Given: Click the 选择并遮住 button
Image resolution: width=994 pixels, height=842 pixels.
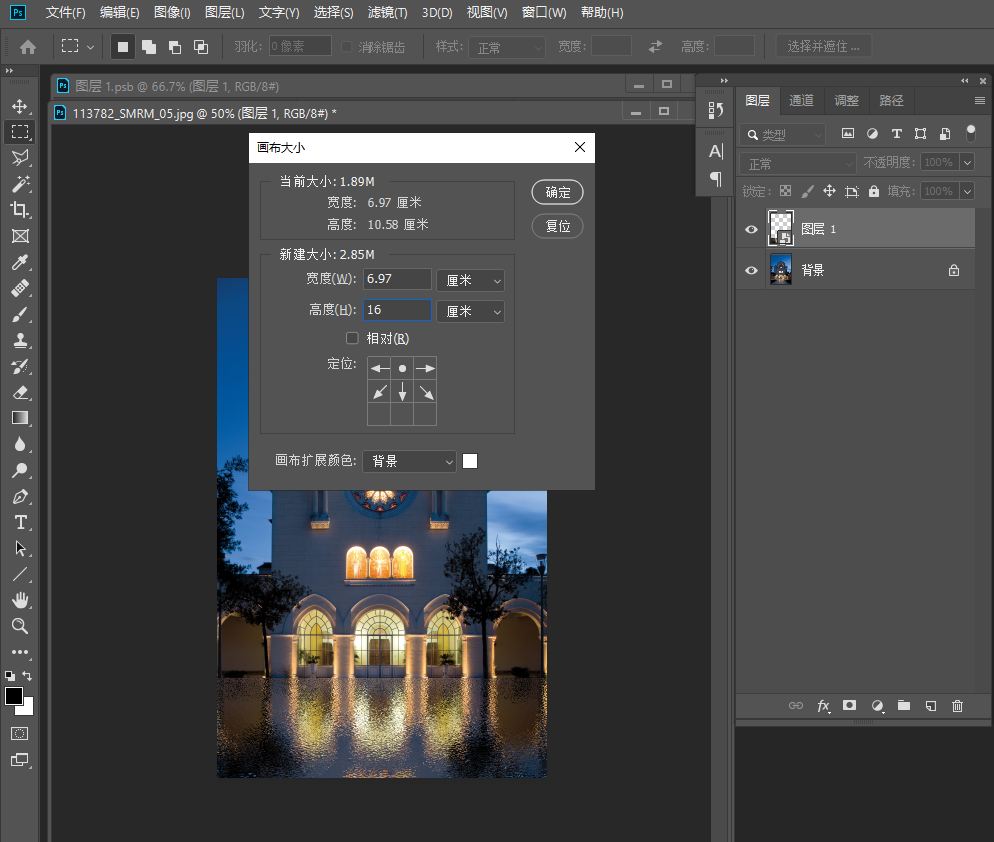Looking at the screenshot, I should tap(823, 46).
